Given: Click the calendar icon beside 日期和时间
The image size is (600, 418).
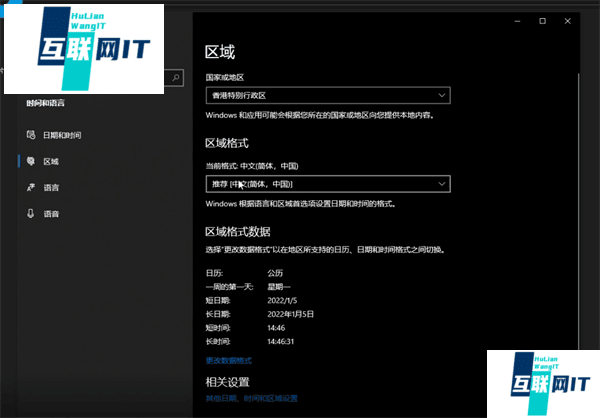Looking at the screenshot, I should click(x=31, y=135).
